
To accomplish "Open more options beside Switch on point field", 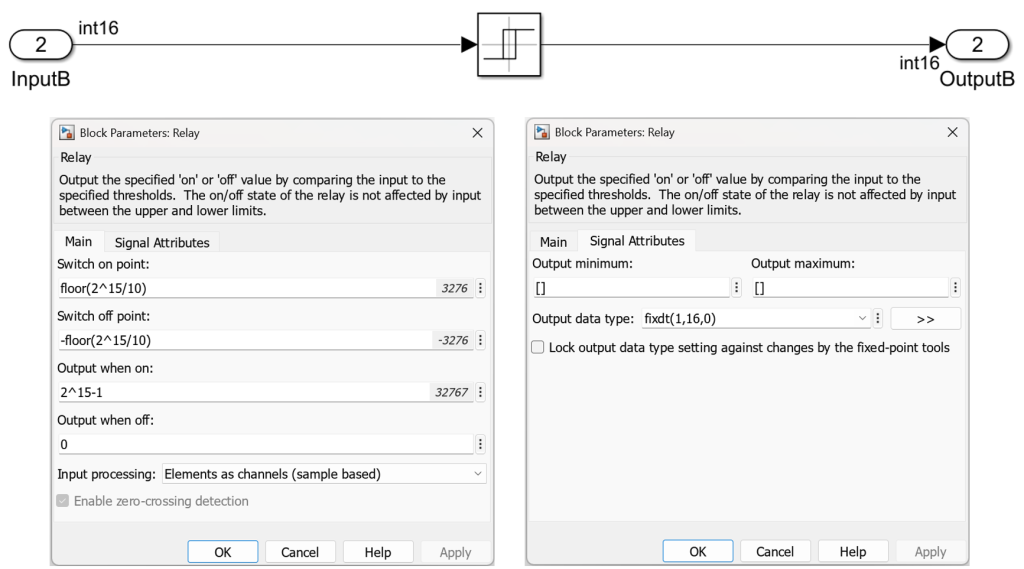I will click(480, 288).
